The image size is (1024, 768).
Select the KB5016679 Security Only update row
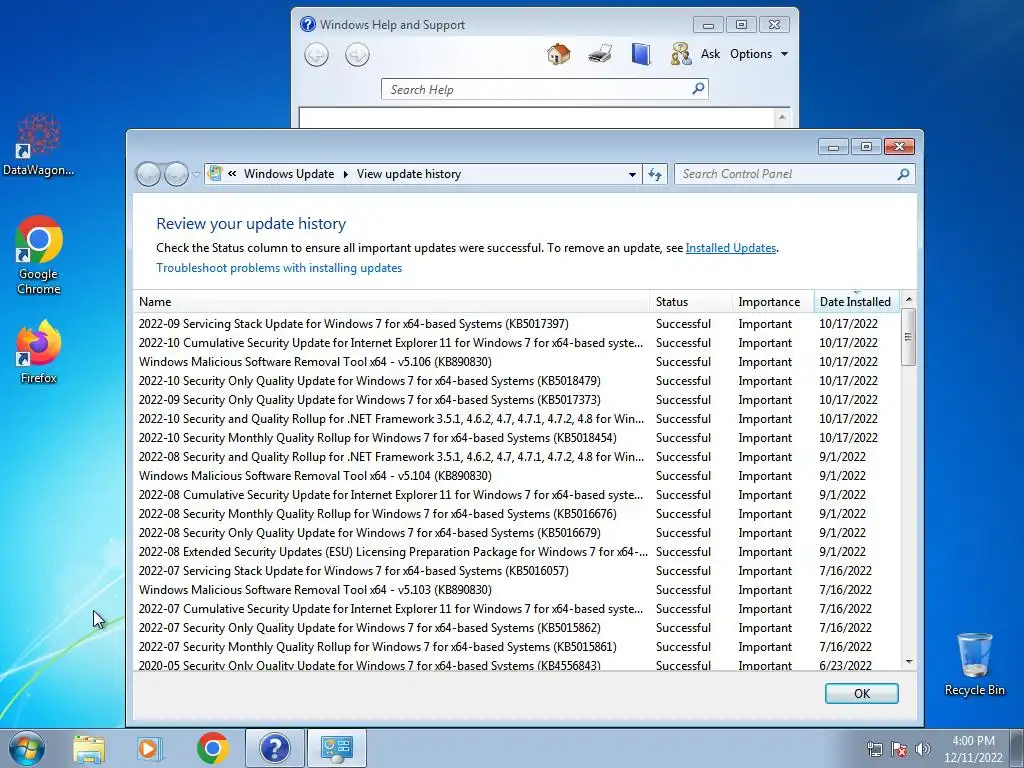pyautogui.click(x=516, y=533)
